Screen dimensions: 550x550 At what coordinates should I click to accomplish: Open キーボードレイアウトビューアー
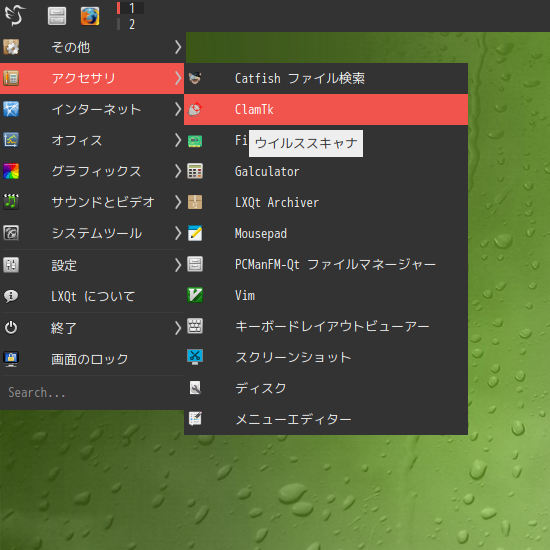click(x=326, y=326)
